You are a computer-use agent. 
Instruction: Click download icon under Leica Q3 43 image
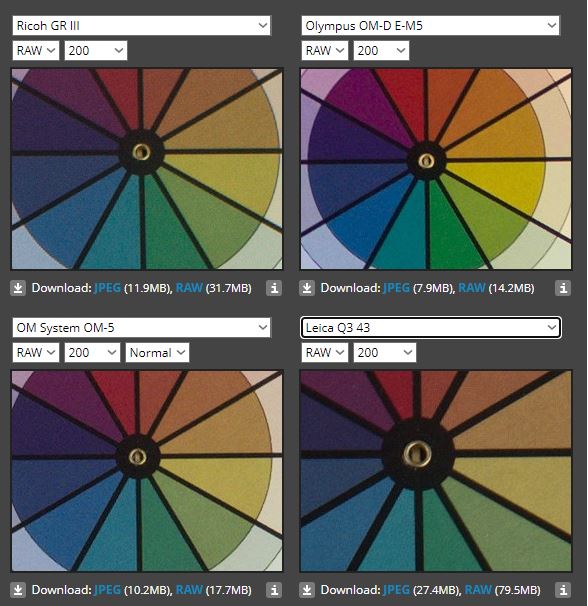pyautogui.click(x=307, y=590)
